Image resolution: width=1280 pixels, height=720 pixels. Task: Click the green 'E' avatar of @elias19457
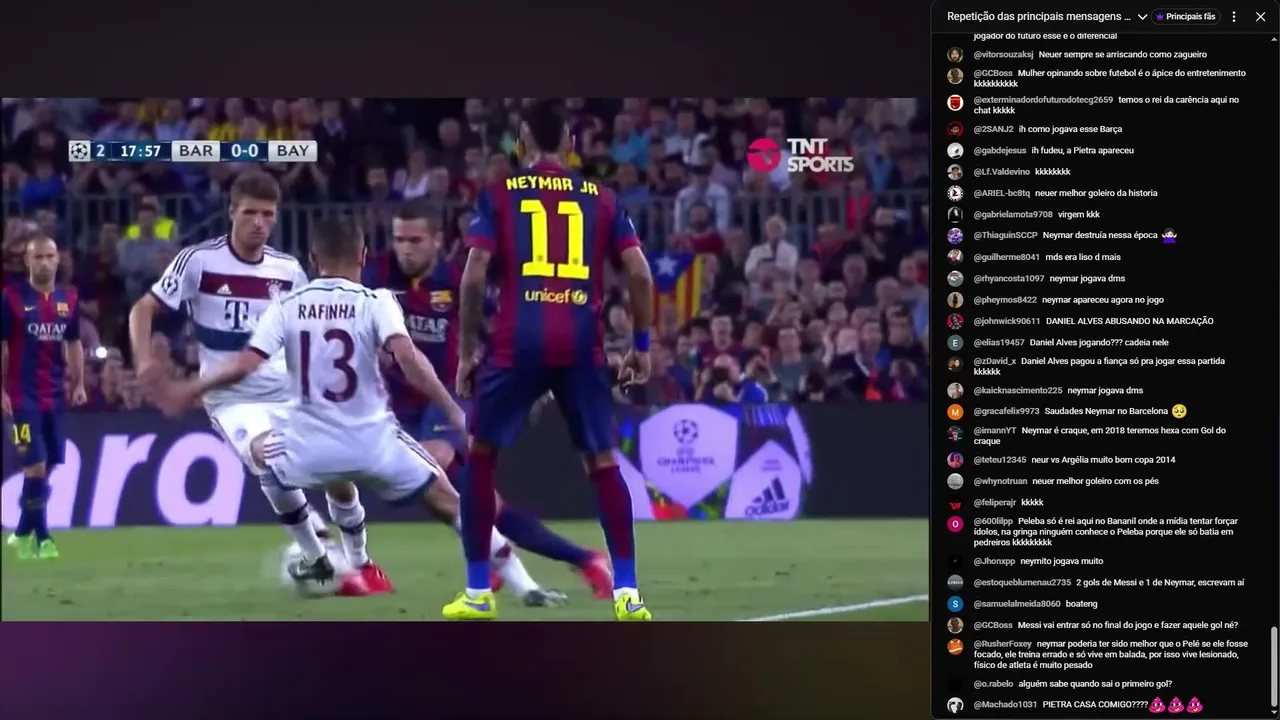click(955, 343)
